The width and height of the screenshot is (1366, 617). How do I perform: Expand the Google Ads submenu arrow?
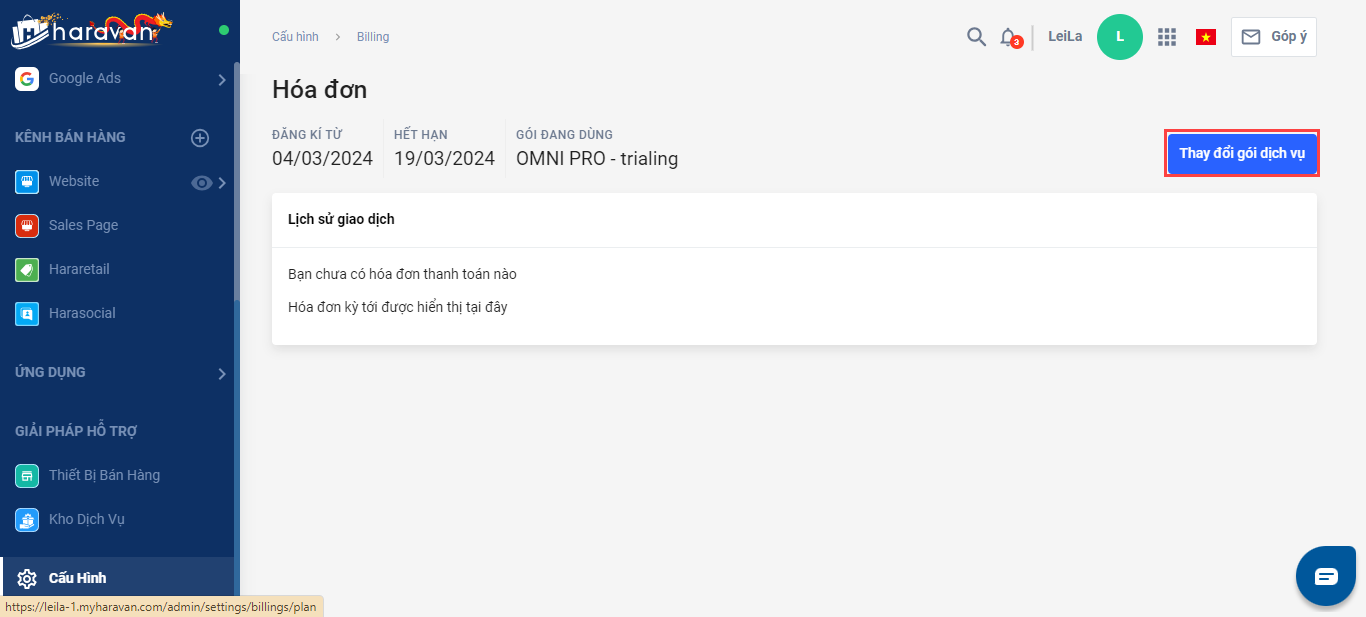tap(222, 80)
